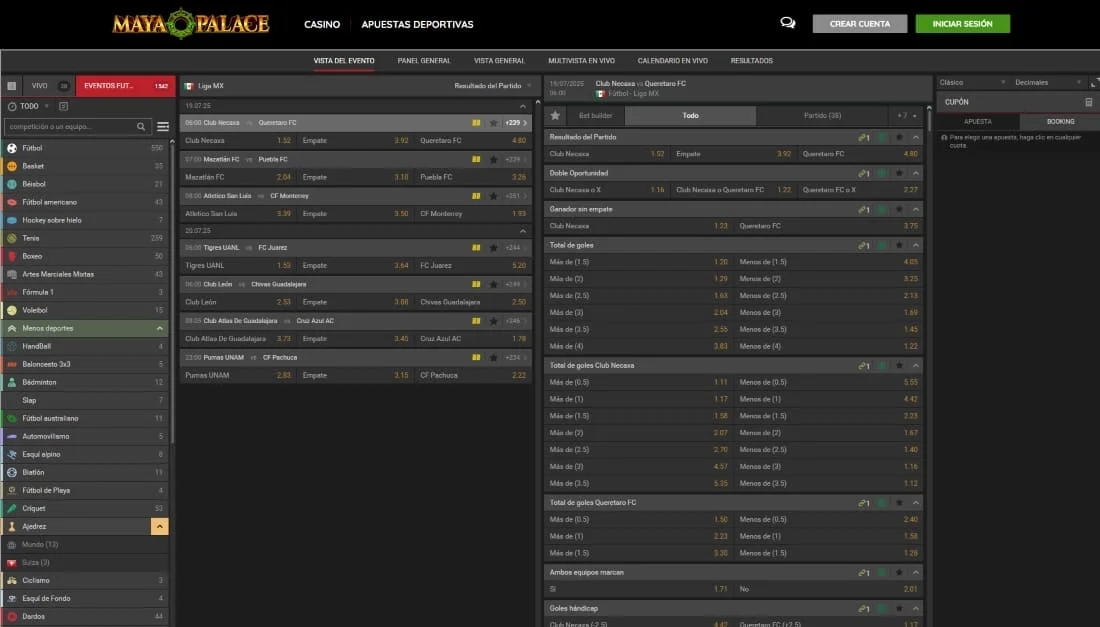Screen dimensions: 1100x627
Task: Switch to the Calendario en Vivo tab
Action: [672, 61]
